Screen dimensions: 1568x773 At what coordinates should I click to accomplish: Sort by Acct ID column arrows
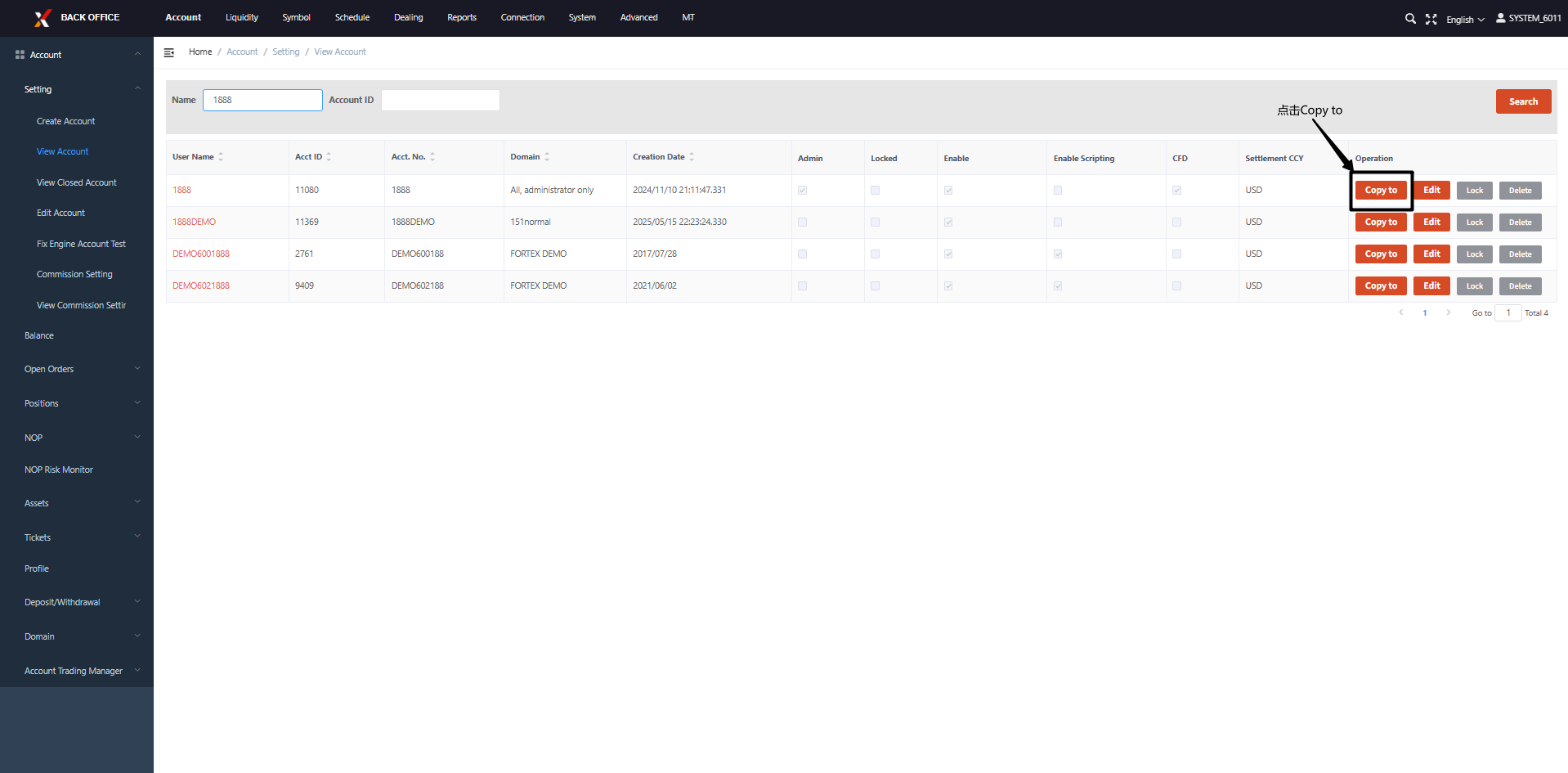329,157
